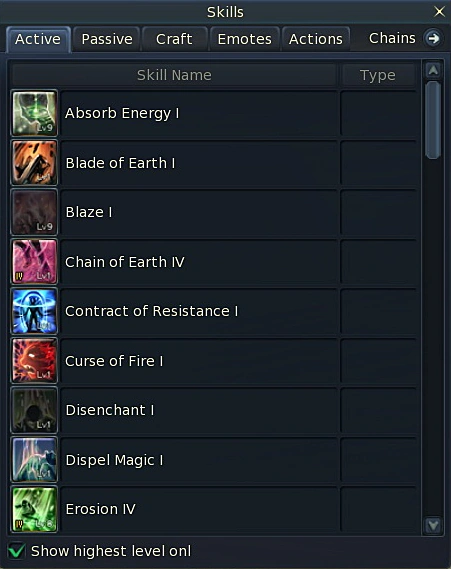Screen dimensions: 451x569
Task: Sort by the Skill Name column header
Action: pyautogui.click(x=174, y=75)
